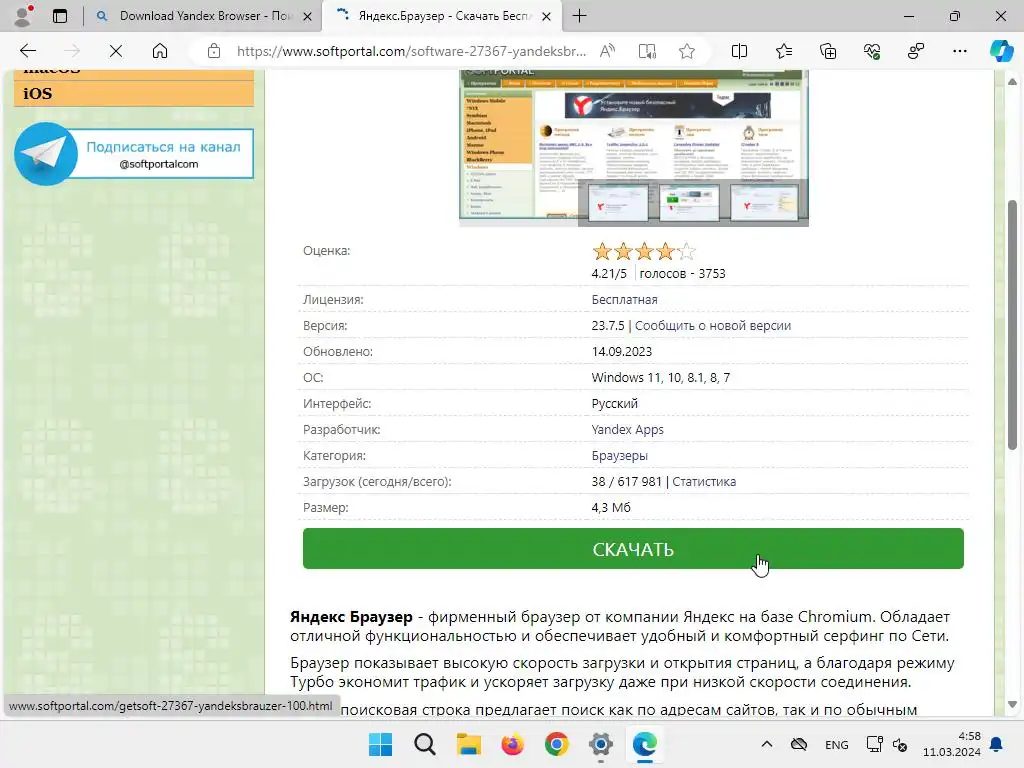Select the 4,3 Мб size value

click(x=611, y=507)
